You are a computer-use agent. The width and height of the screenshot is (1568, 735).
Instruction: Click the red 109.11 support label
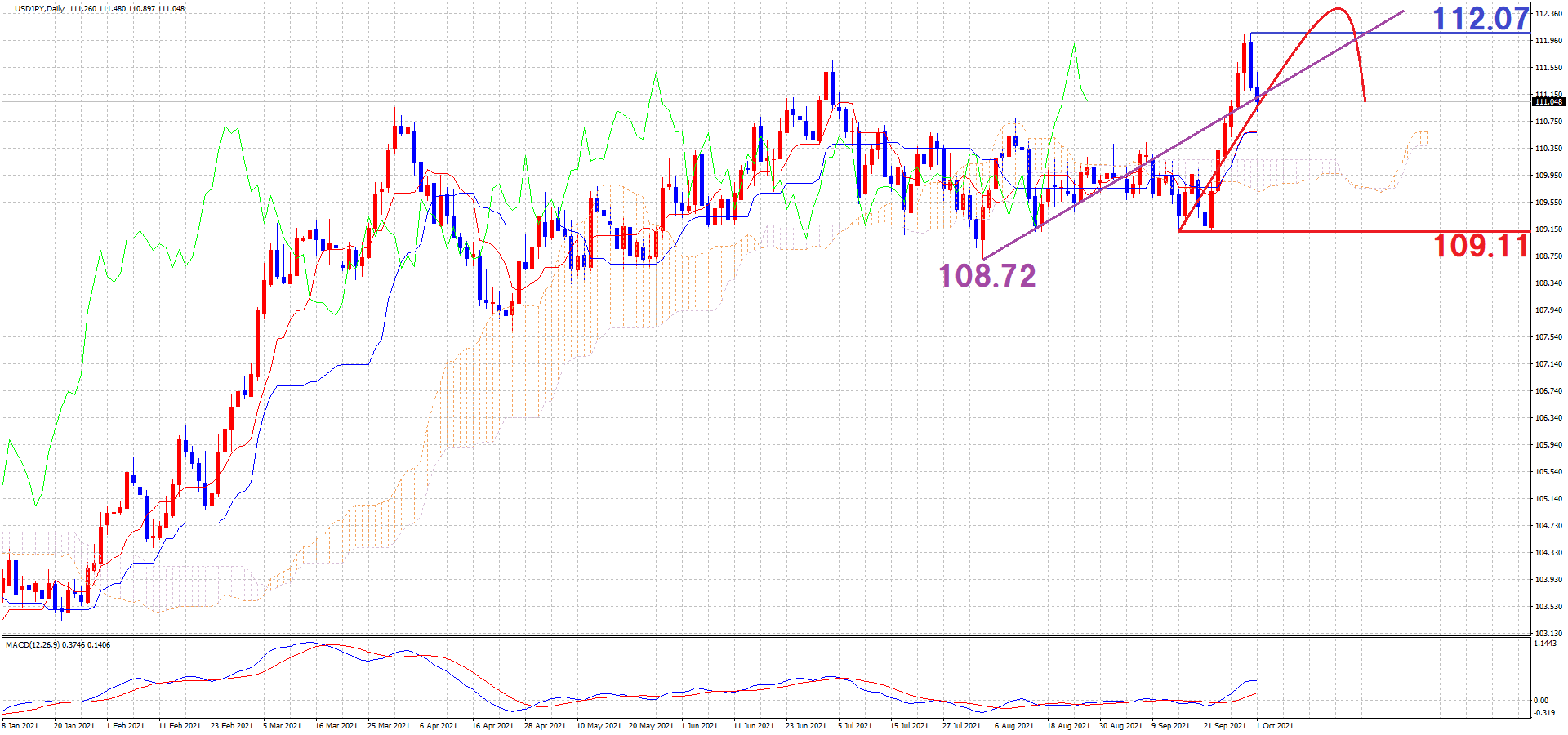click(1480, 246)
